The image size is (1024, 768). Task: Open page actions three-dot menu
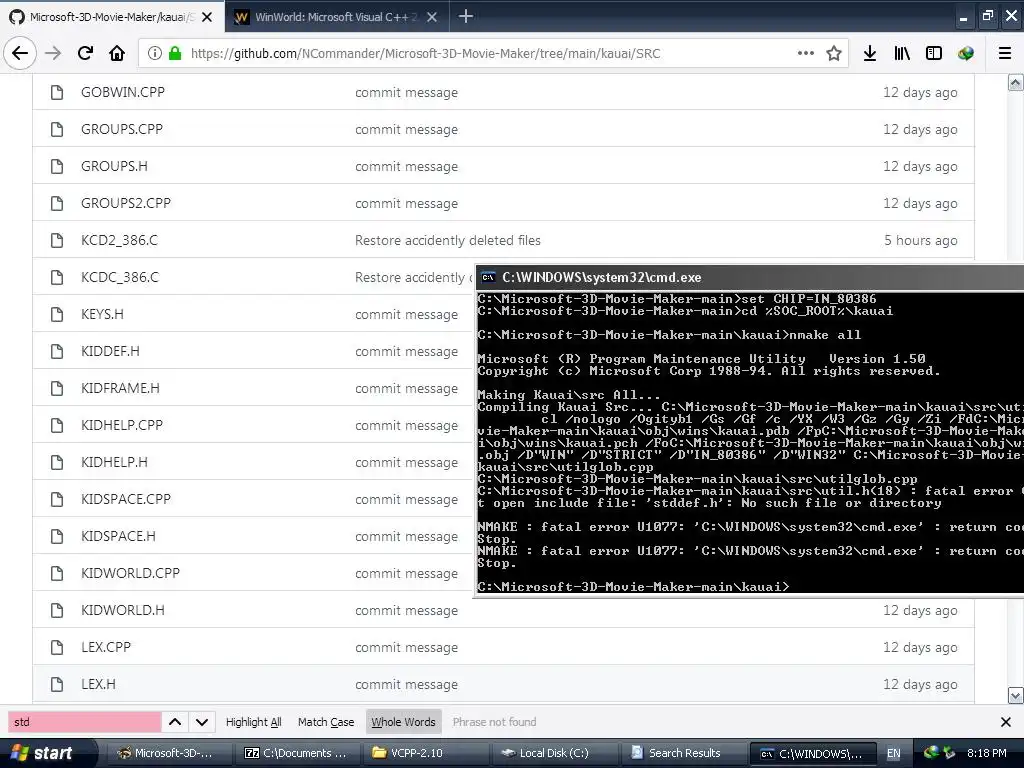pyautogui.click(x=806, y=53)
